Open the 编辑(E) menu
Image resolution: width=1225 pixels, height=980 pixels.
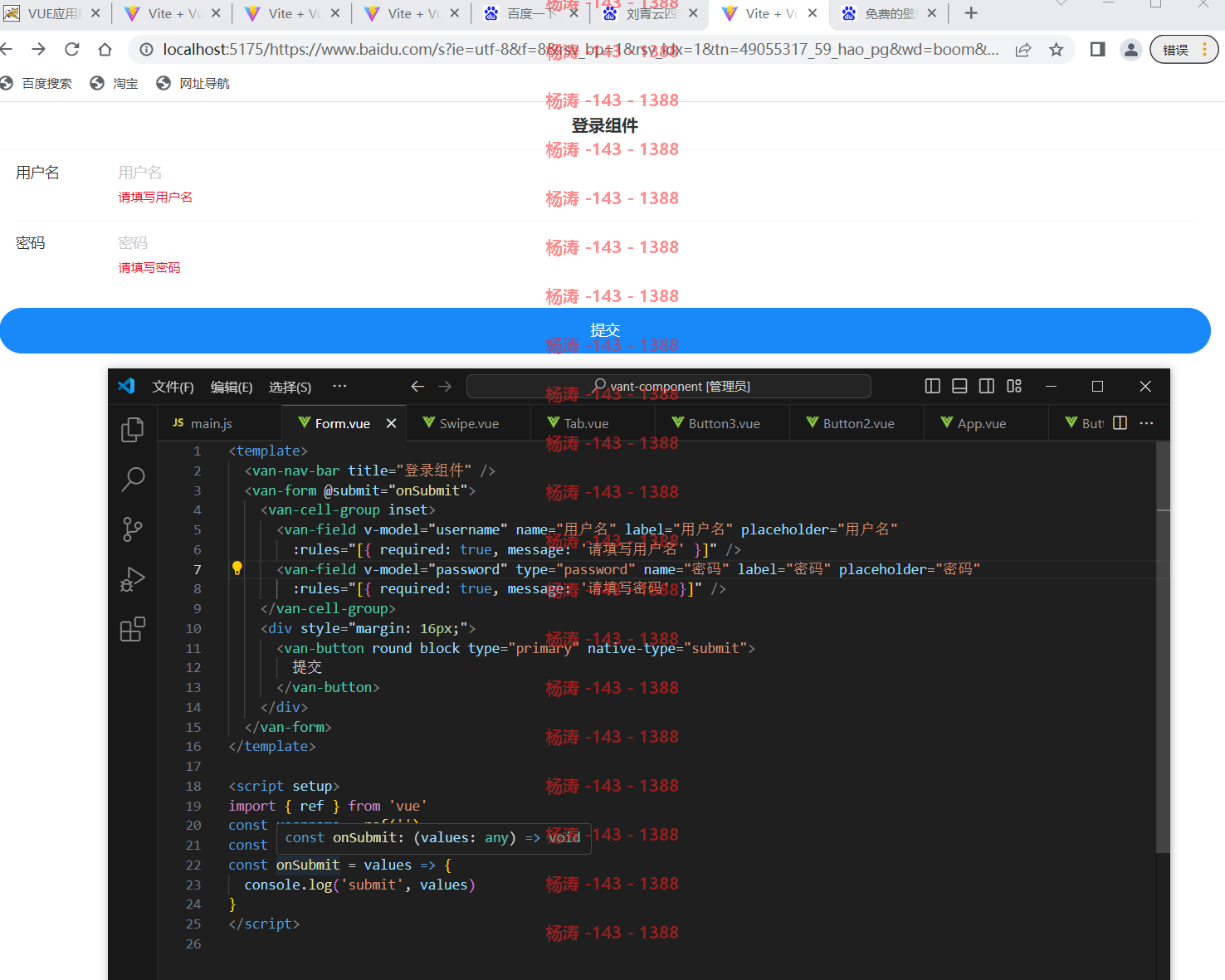(x=232, y=387)
